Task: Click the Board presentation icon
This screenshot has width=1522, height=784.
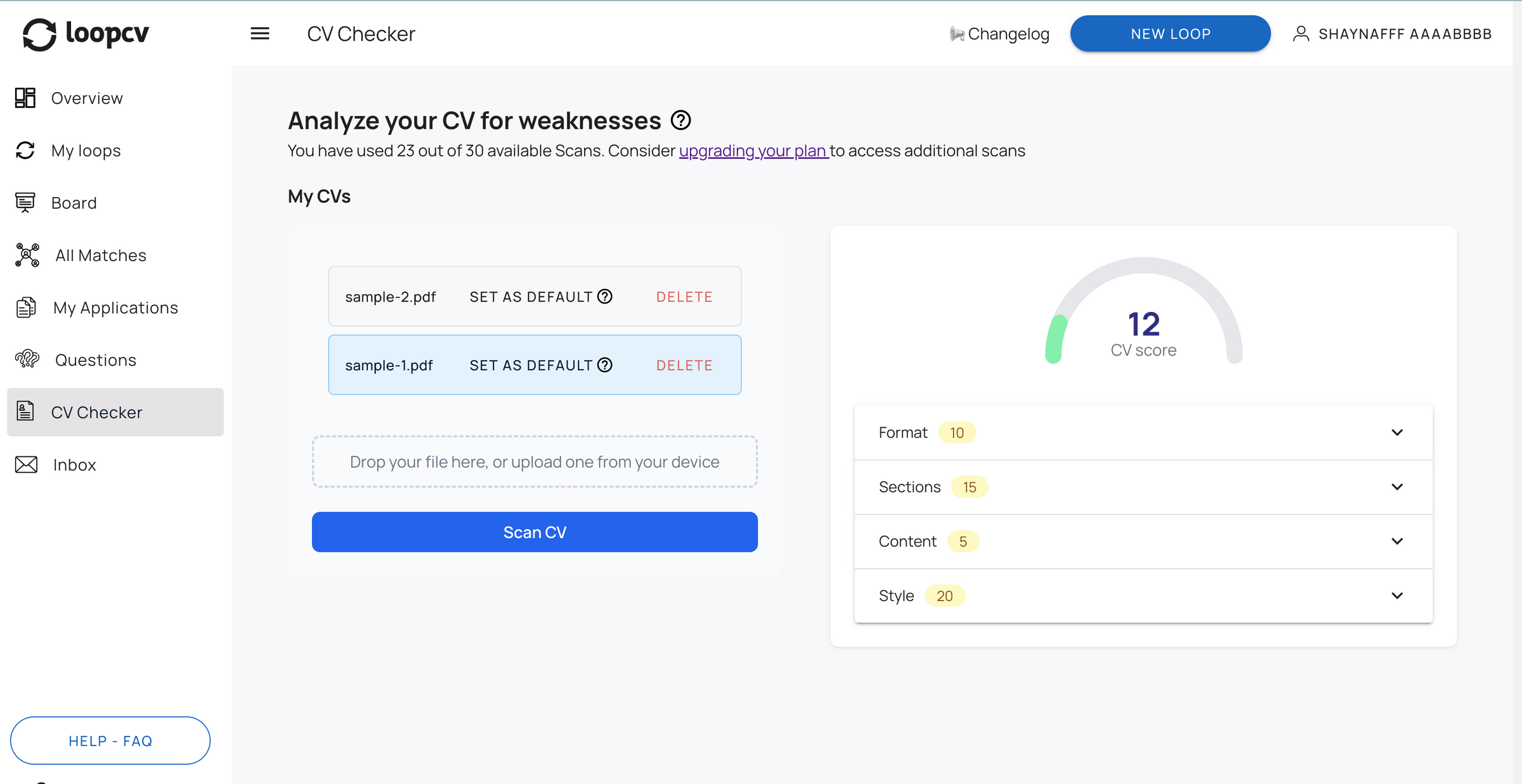Action: point(25,202)
